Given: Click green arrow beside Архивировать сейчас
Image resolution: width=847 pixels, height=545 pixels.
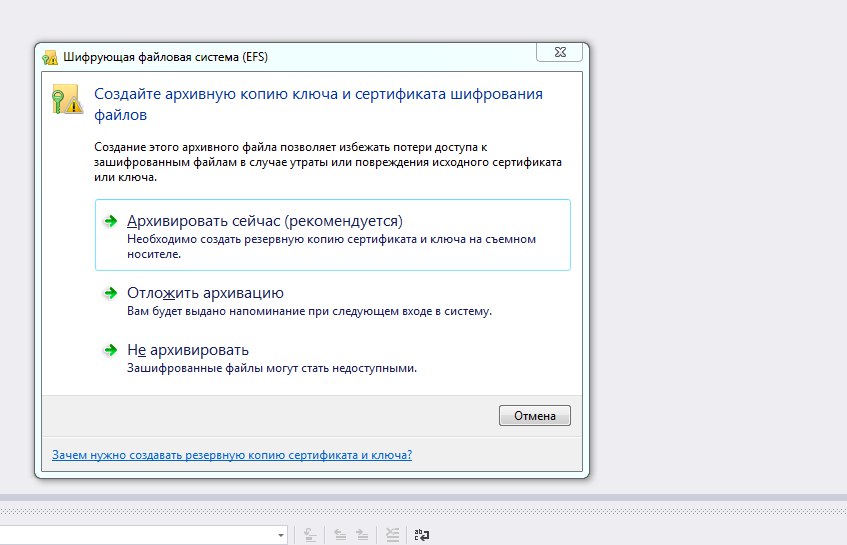Looking at the screenshot, I should pyautogui.click(x=111, y=221).
